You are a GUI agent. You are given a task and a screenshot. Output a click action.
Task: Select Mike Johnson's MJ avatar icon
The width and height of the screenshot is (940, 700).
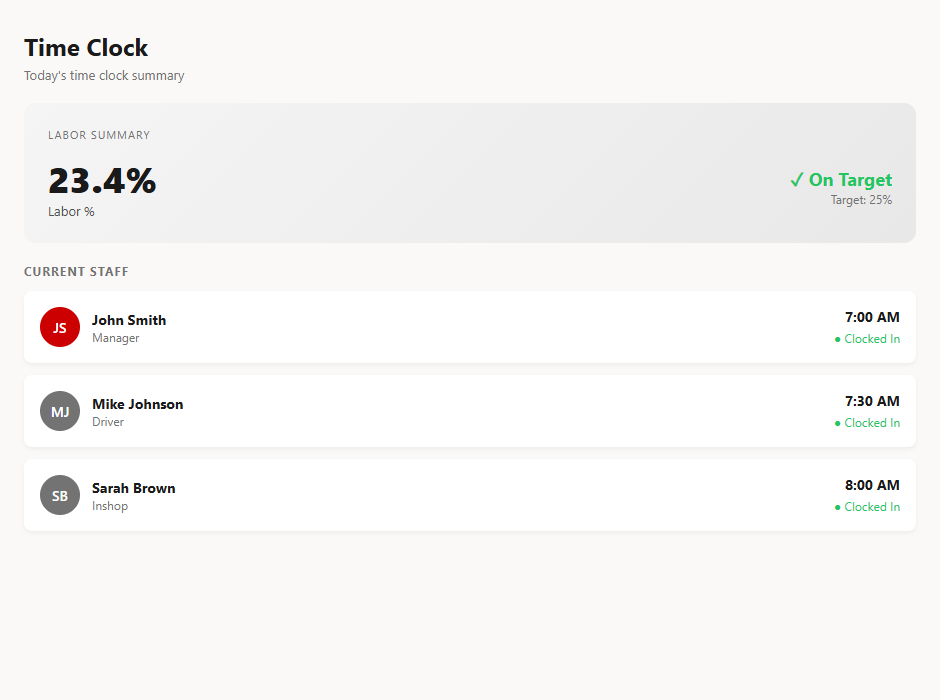coord(59,411)
